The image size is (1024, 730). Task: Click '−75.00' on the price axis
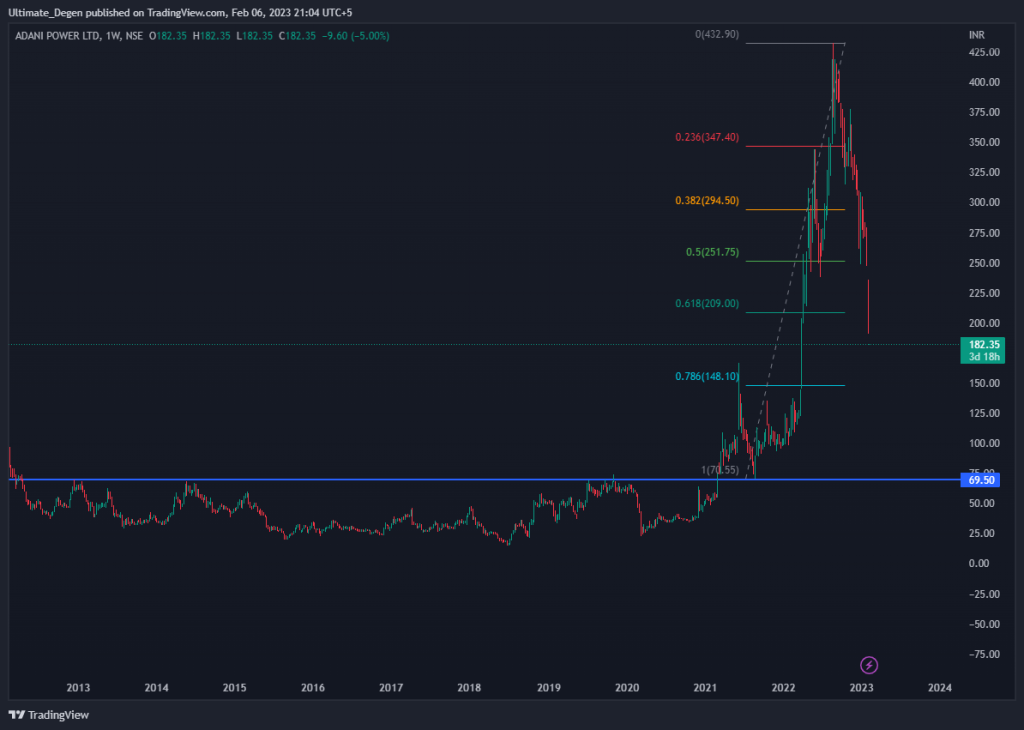coord(984,654)
